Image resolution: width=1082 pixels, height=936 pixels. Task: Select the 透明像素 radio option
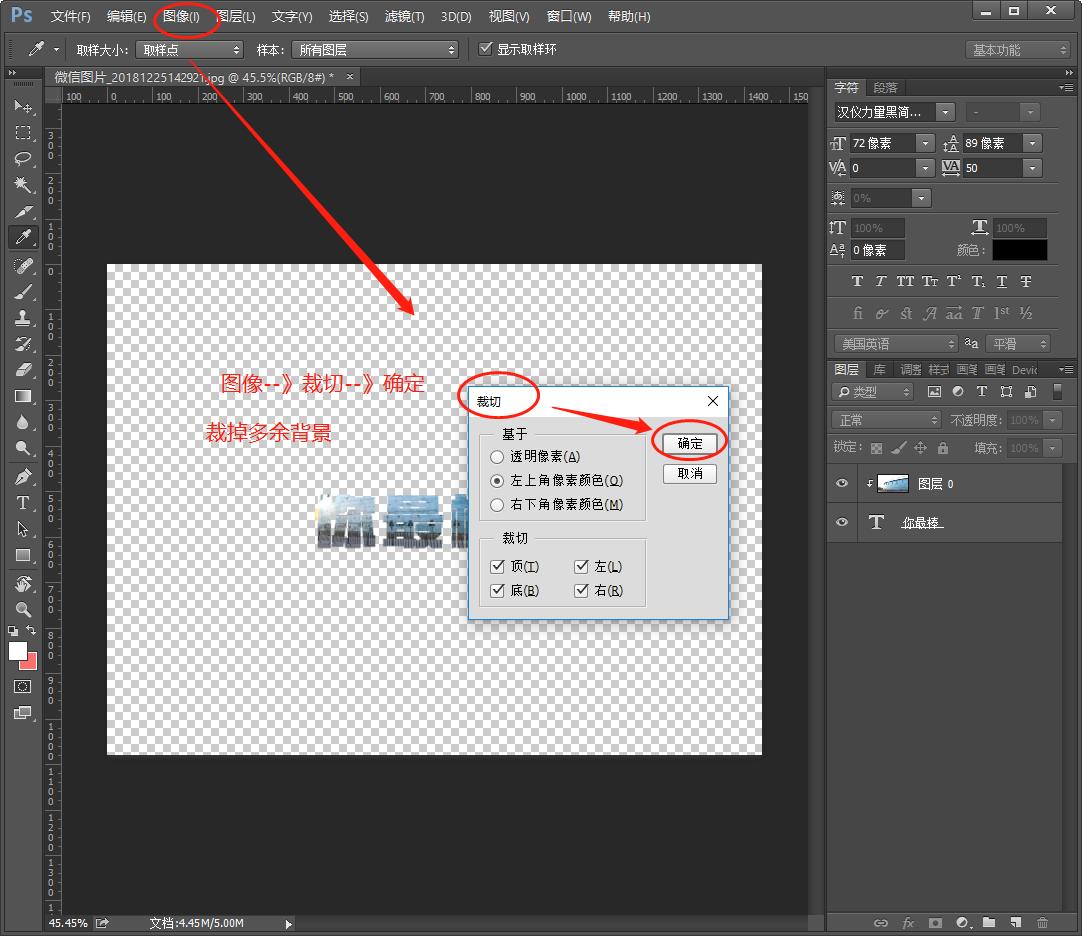[497, 457]
